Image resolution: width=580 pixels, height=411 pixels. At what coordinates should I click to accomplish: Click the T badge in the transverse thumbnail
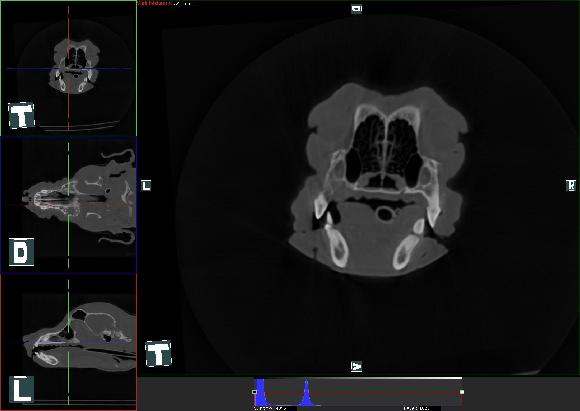pyautogui.click(x=21, y=115)
